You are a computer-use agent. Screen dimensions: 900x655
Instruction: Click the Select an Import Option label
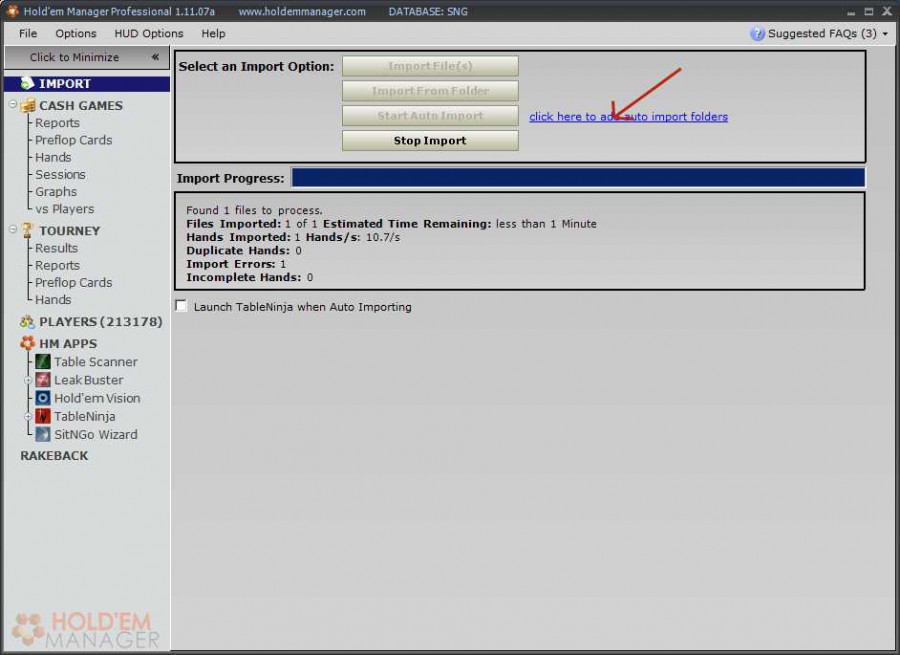[256, 67]
